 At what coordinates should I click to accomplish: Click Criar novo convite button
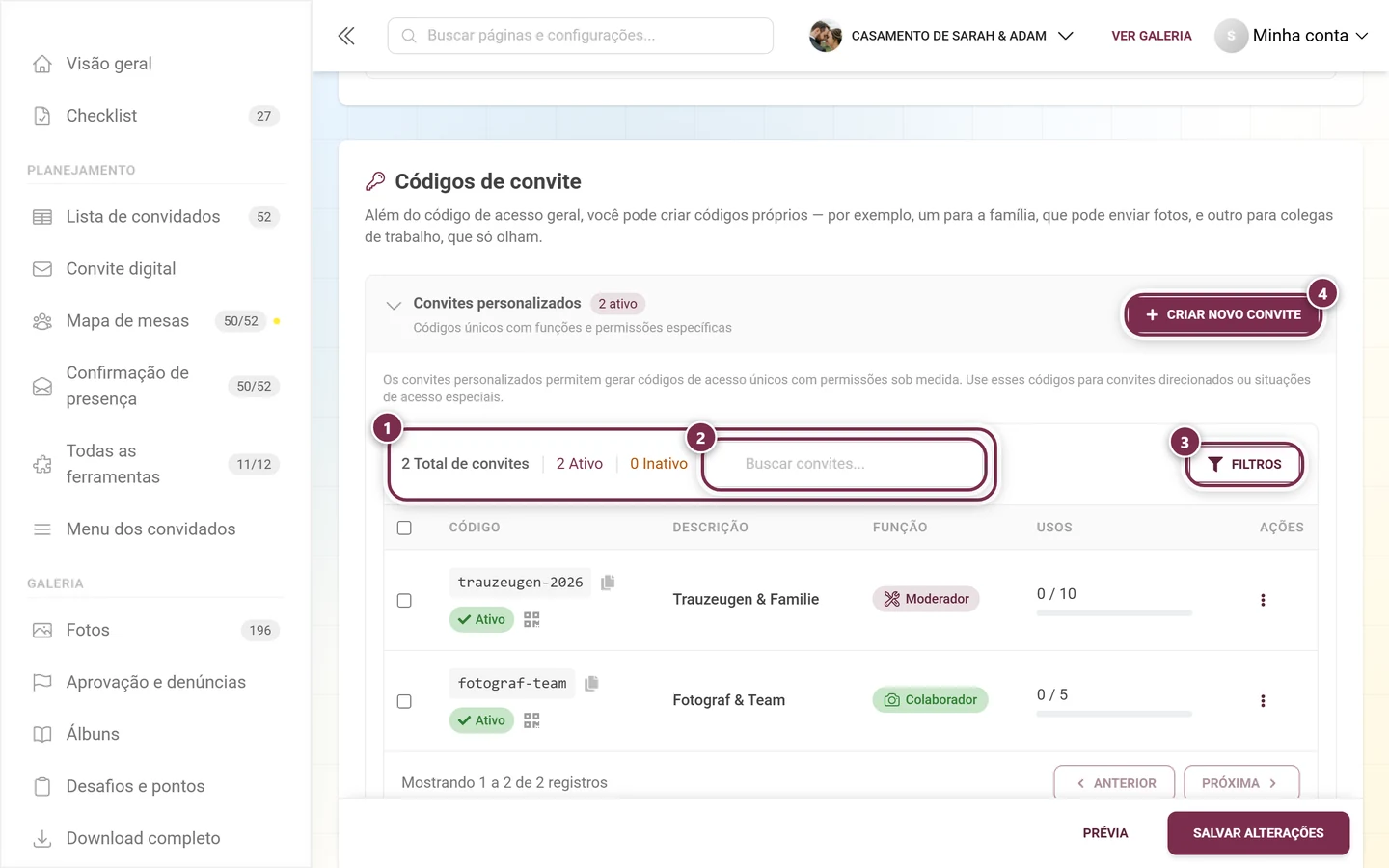click(x=1223, y=314)
